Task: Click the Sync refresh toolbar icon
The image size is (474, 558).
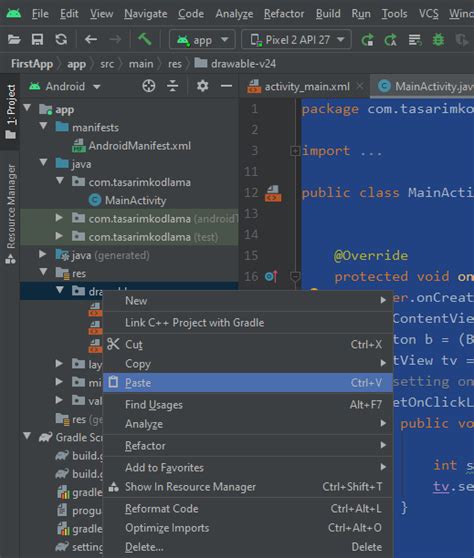Action: 61,40
